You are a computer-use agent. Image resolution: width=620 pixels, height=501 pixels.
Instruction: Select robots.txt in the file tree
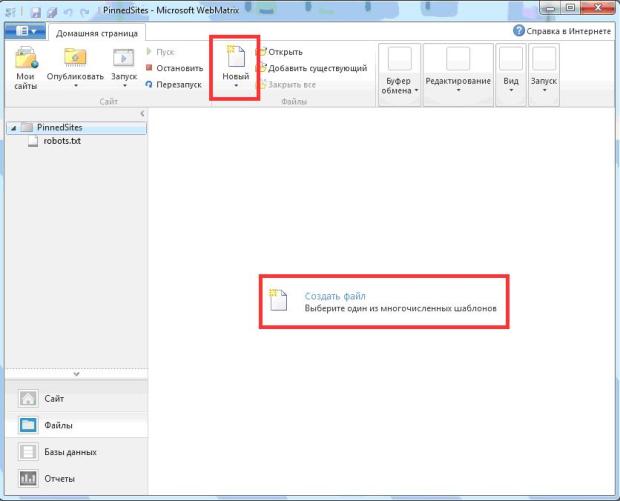[x=62, y=141]
